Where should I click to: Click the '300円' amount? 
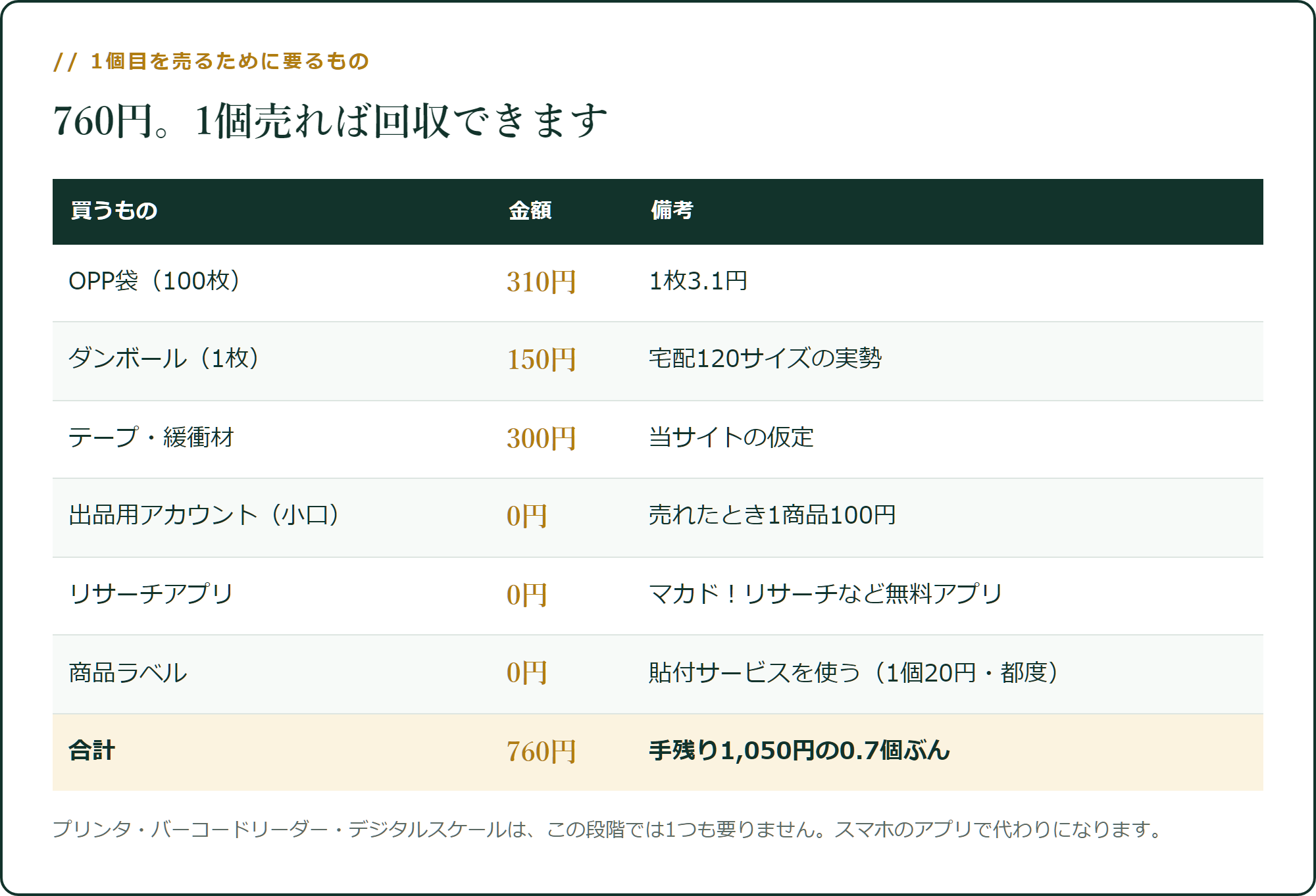tap(541, 439)
